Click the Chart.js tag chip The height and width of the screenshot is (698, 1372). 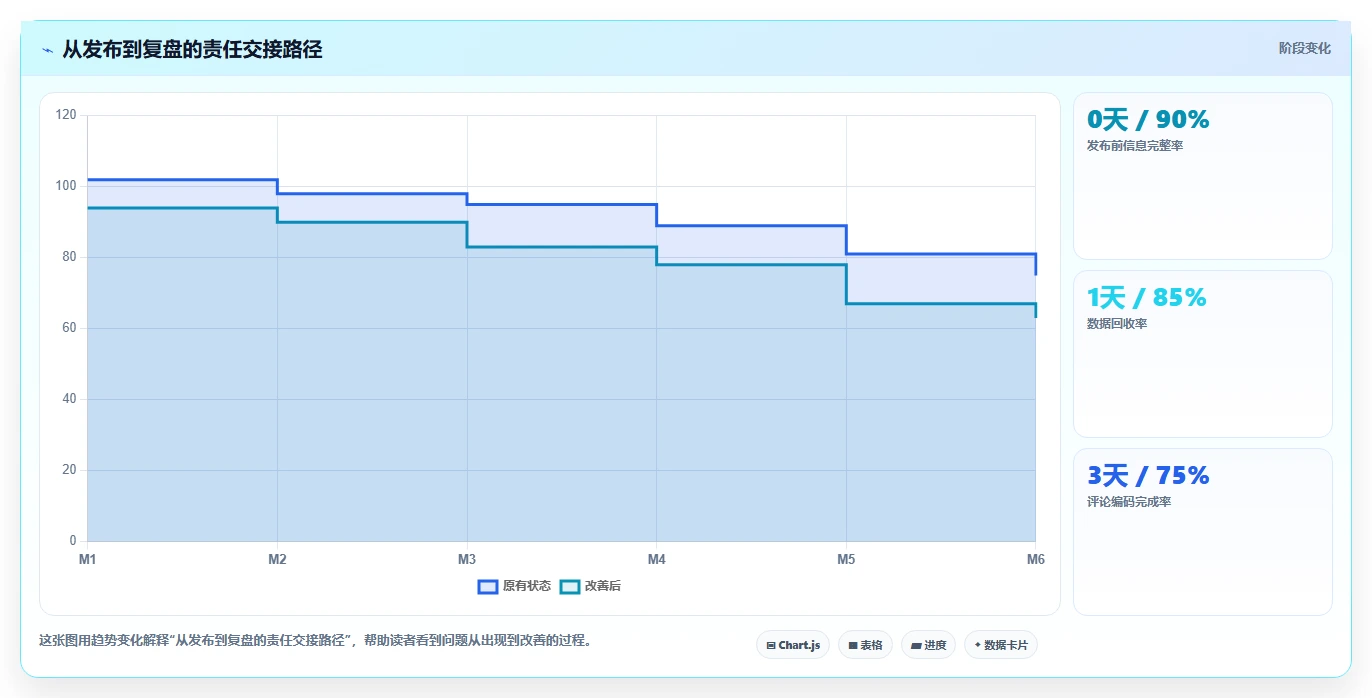pos(793,645)
